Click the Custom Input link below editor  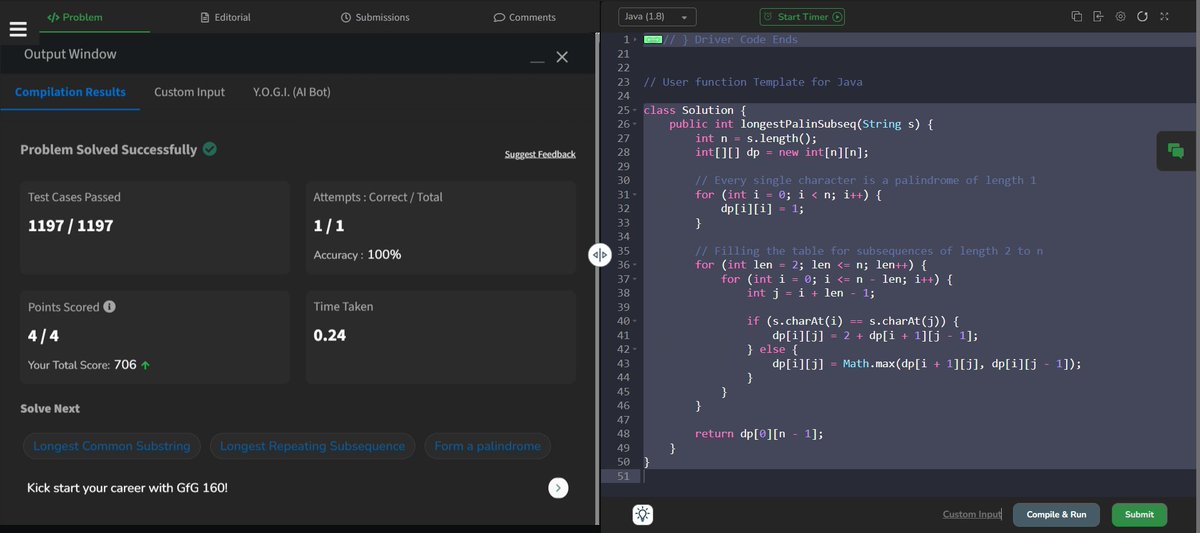(972, 514)
